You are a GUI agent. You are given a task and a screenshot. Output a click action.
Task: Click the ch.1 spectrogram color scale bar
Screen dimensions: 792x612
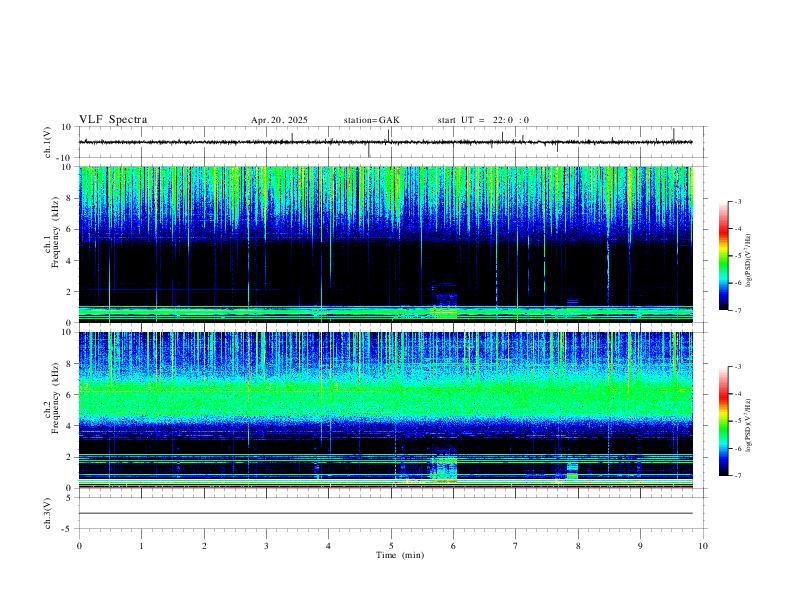(x=723, y=256)
